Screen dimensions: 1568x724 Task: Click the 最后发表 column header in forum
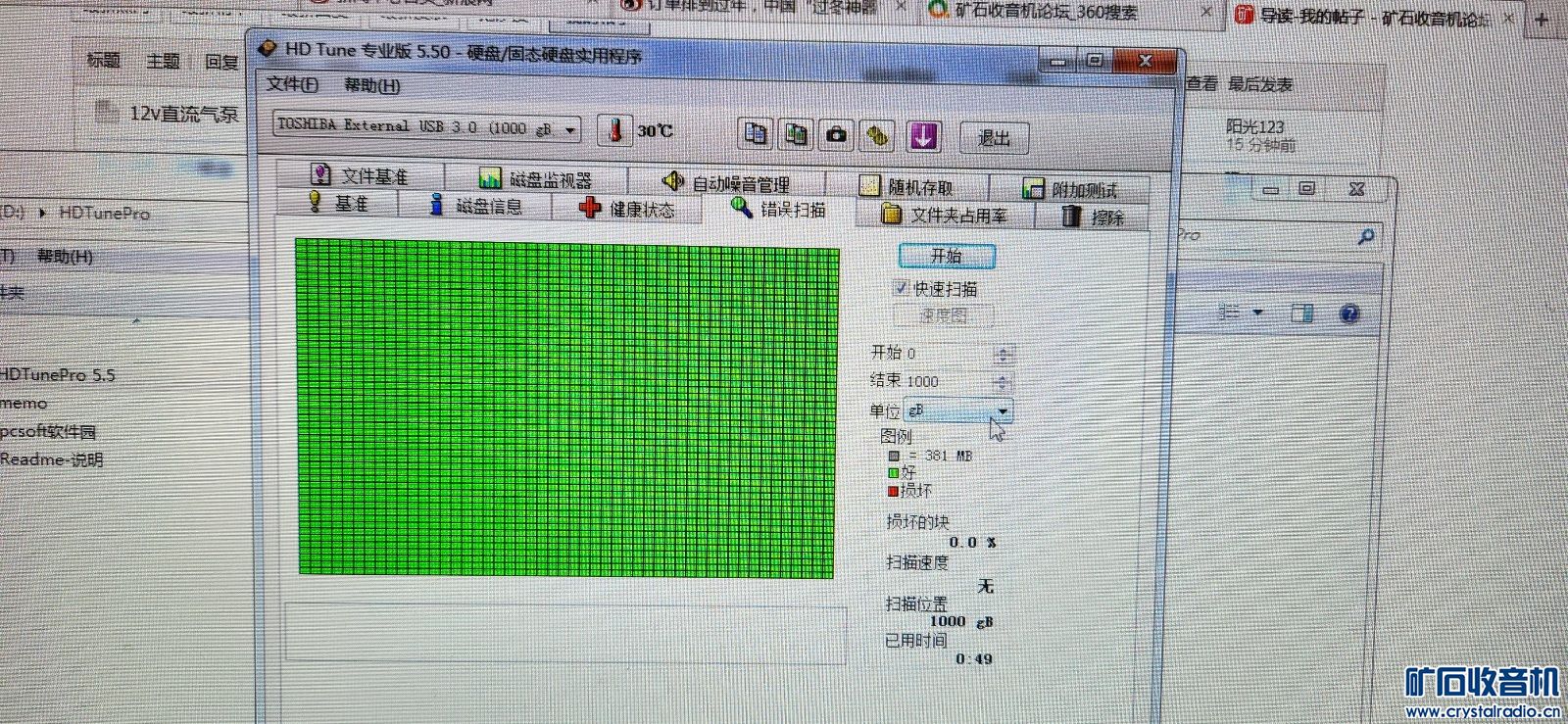coord(1260,84)
